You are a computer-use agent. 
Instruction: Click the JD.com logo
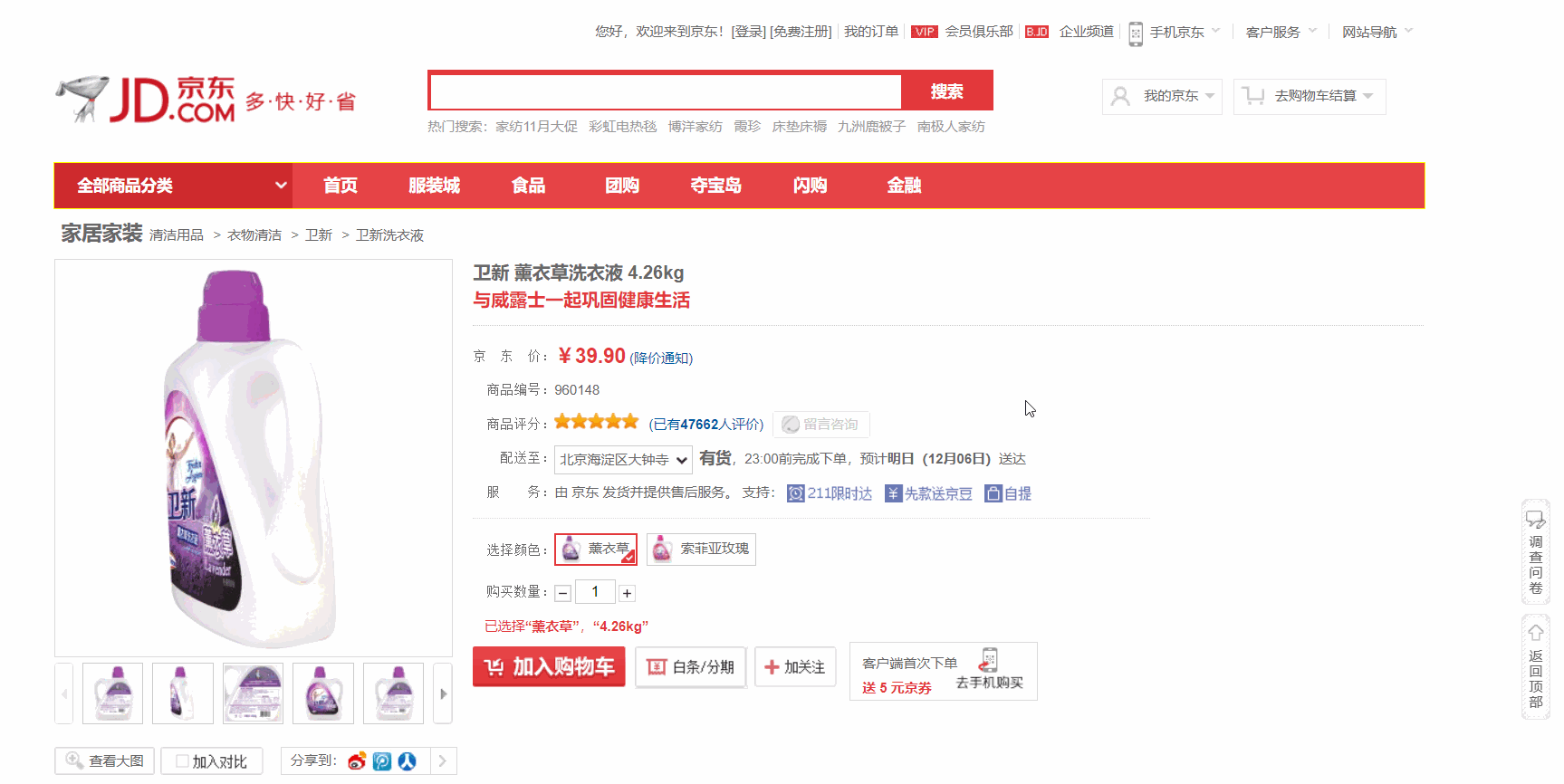(146, 100)
